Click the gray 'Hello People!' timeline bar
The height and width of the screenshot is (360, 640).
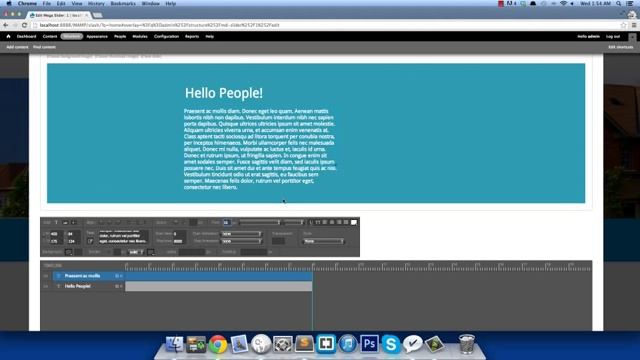click(x=218, y=287)
